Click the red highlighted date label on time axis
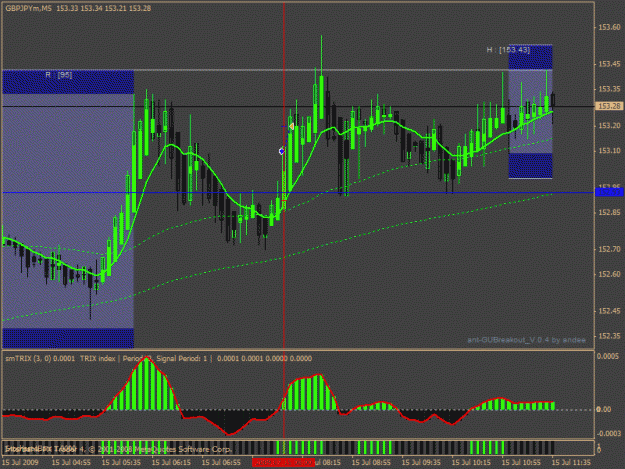Screen dimensions: 625x469 click(283, 462)
